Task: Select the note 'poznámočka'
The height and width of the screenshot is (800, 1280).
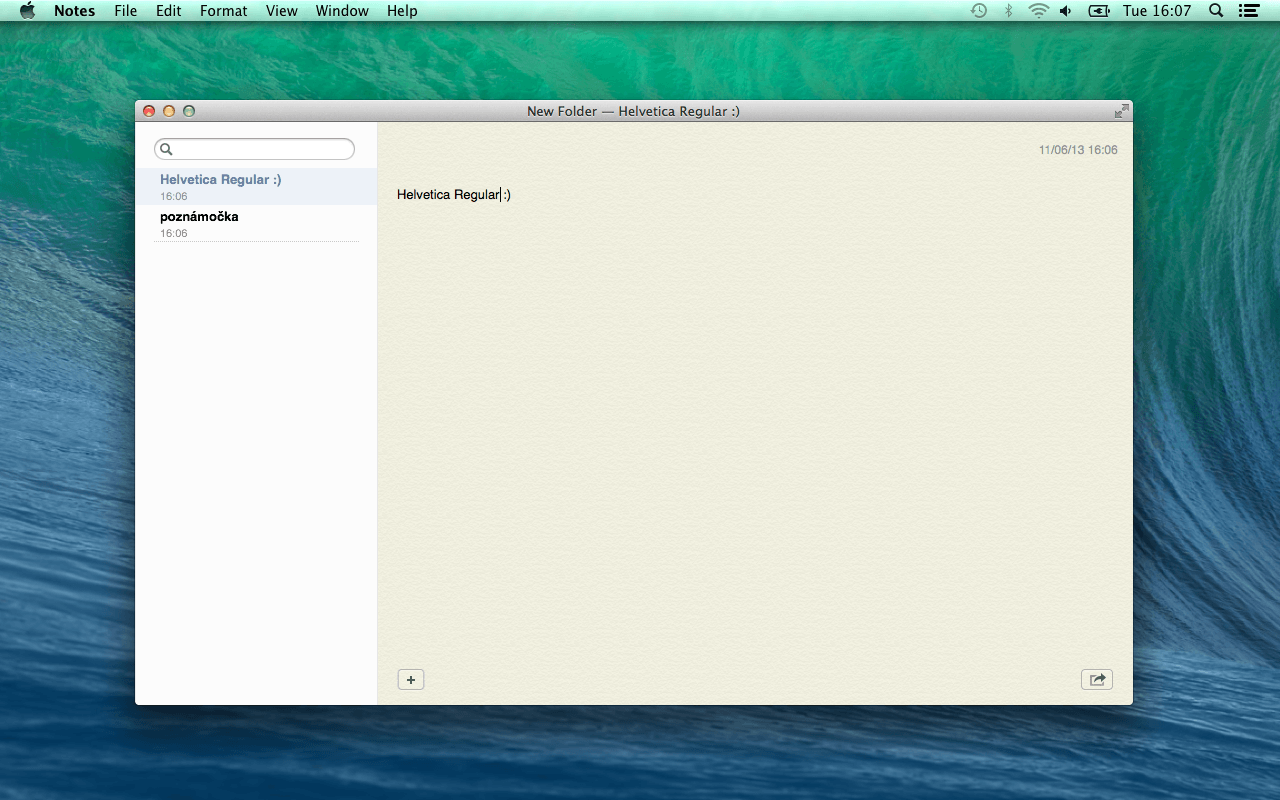Action: point(257,223)
